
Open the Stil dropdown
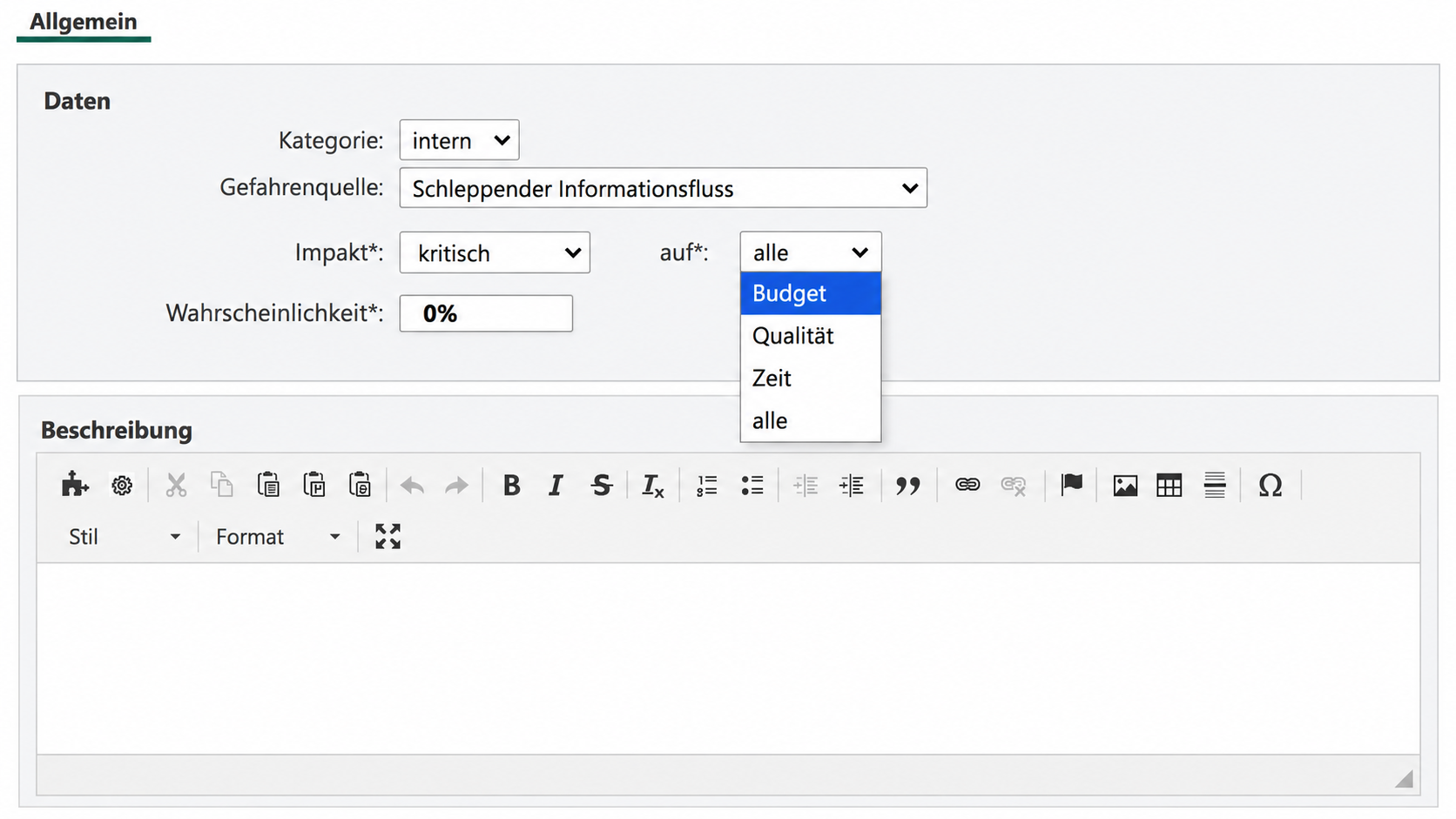[125, 537]
